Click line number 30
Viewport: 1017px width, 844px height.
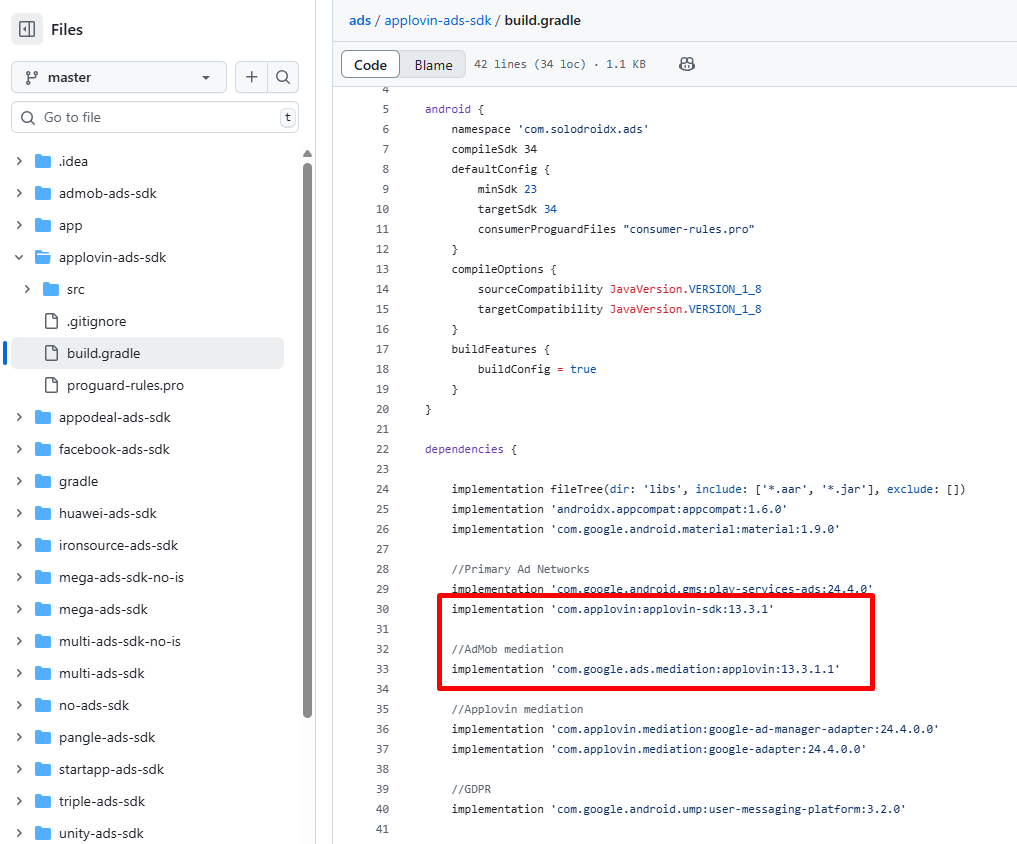(383, 609)
